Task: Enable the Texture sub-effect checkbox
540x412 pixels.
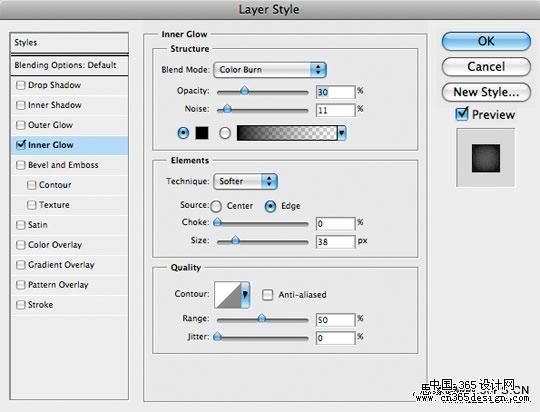Action: 31,205
